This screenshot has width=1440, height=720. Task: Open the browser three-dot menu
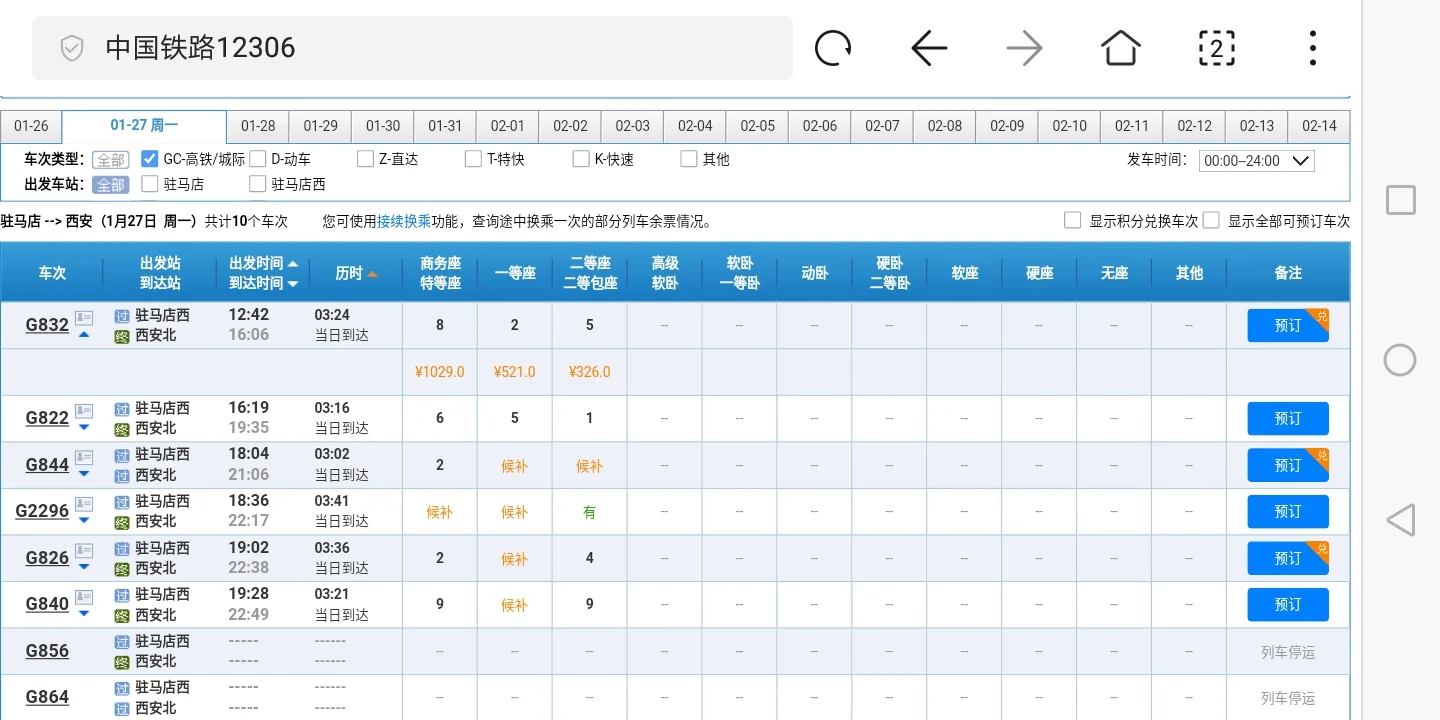[x=1312, y=47]
